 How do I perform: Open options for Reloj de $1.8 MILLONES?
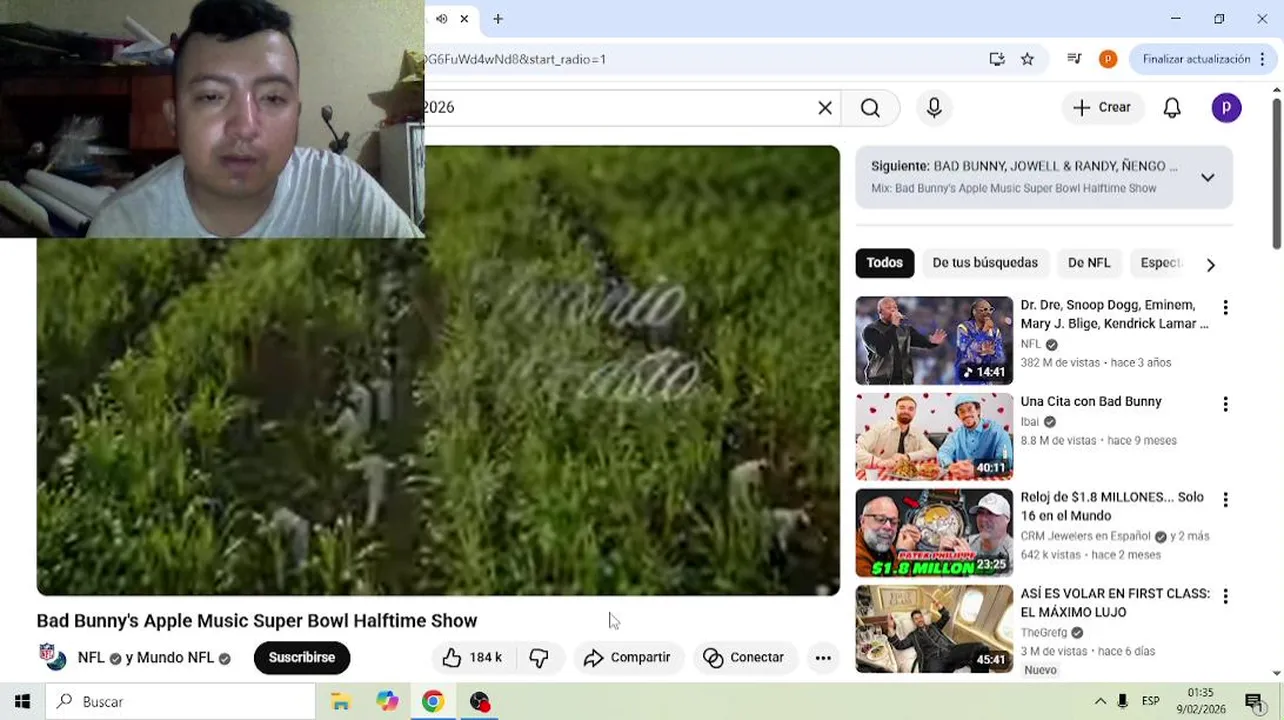pos(1225,500)
